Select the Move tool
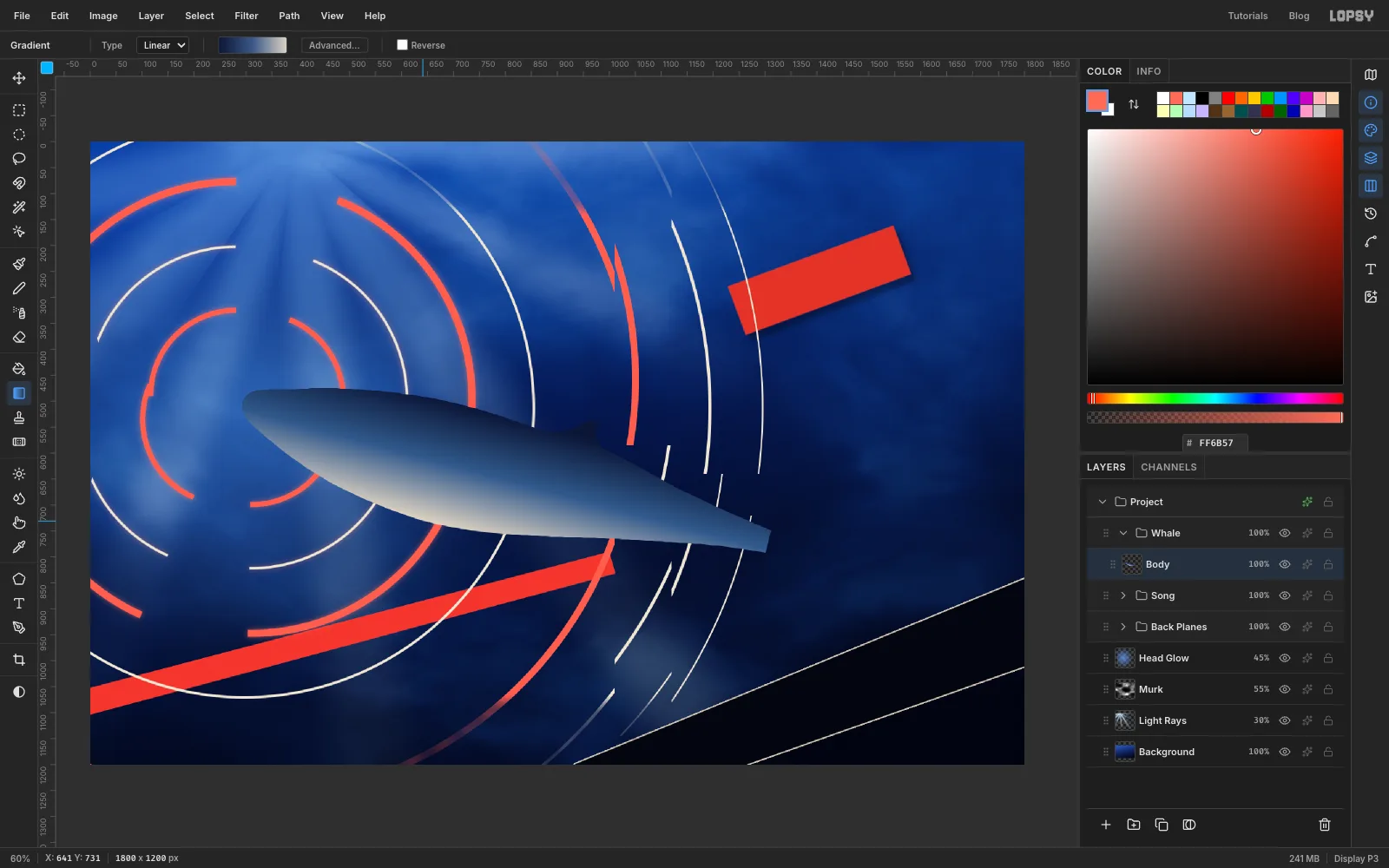 (x=19, y=78)
